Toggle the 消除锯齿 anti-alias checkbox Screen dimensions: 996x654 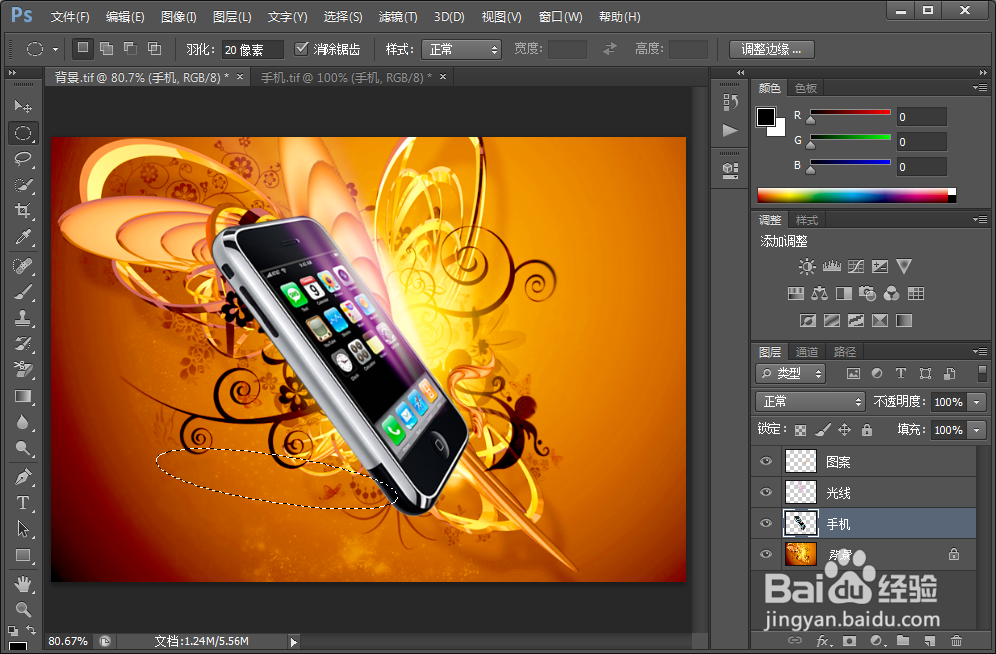(302, 48)
